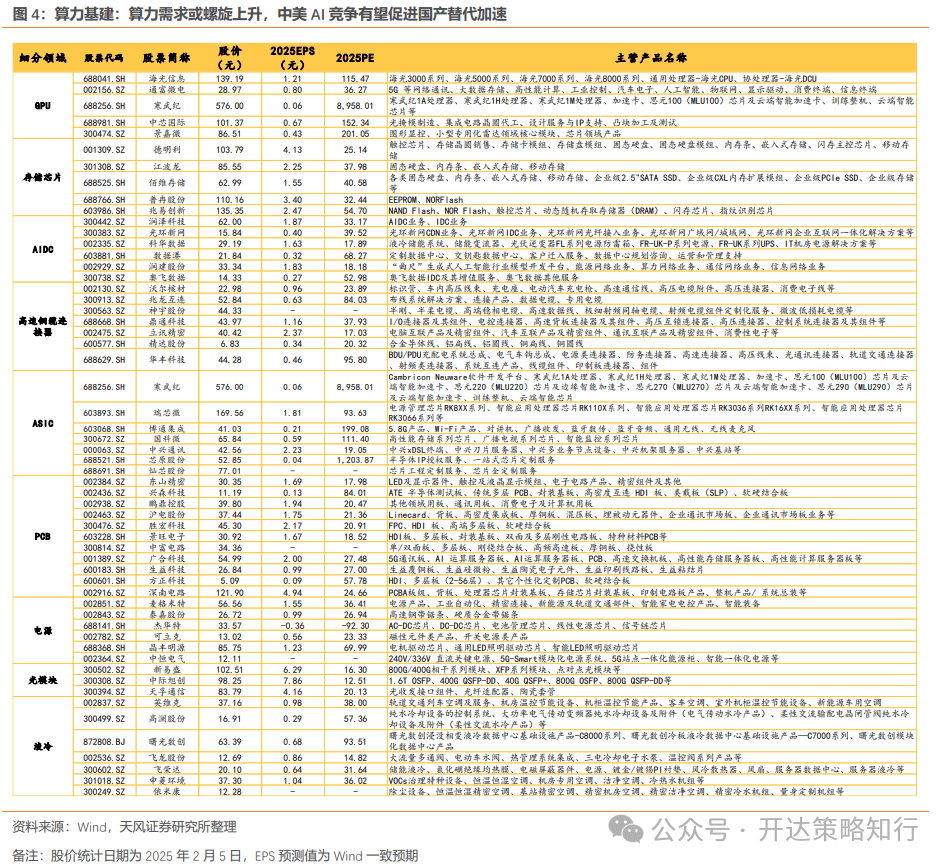This screenshot has width=949, height=868.
Task: Click stock code '603893.SH'
Action: 104,413
